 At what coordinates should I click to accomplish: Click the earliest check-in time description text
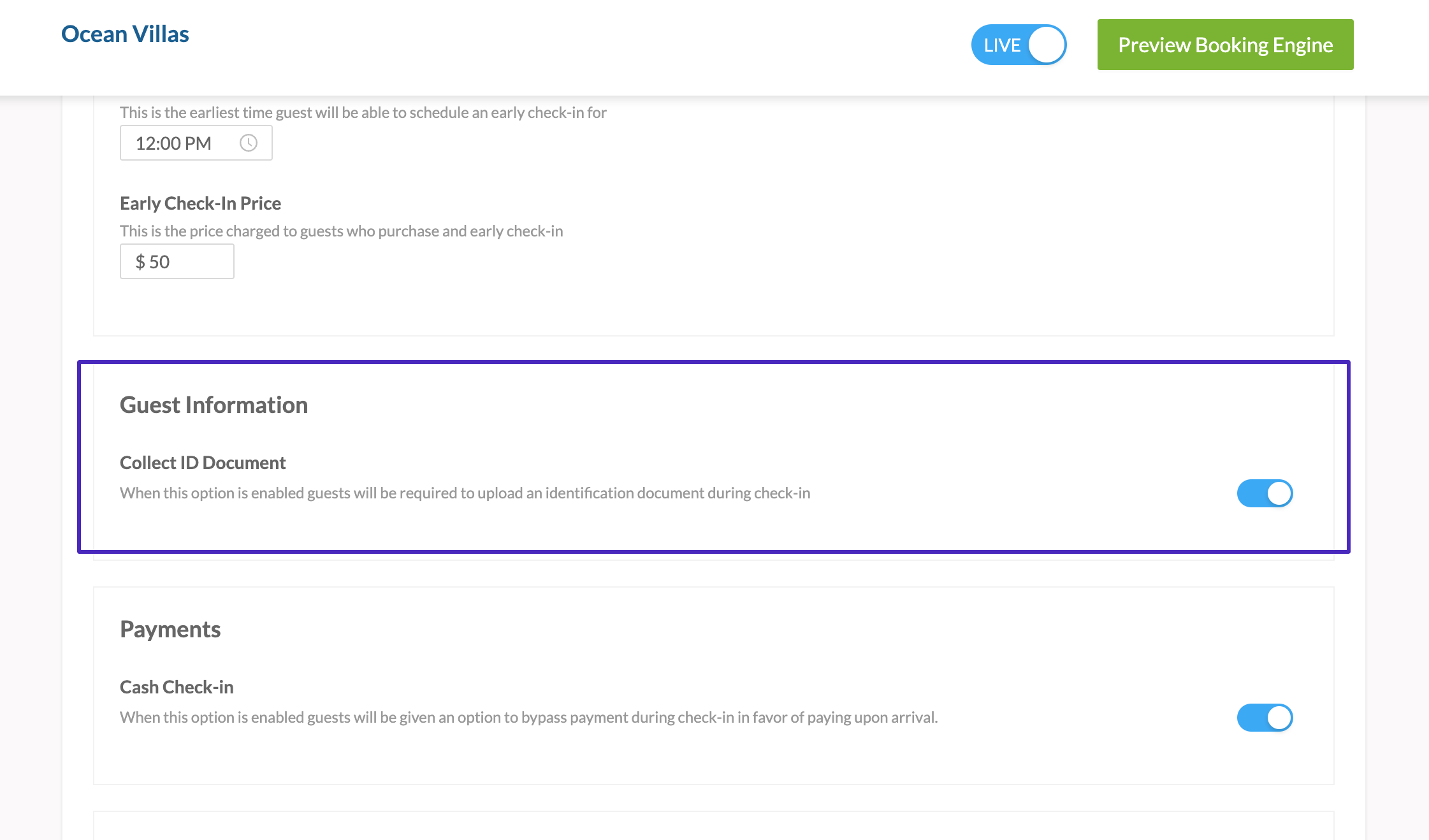pos(363,113)
